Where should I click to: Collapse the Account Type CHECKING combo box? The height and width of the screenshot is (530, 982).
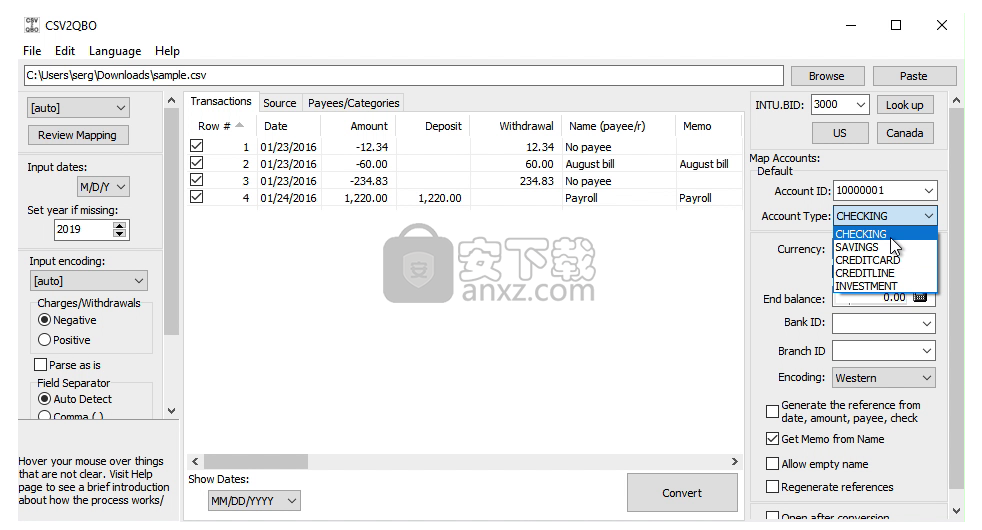tap(885, 216)
